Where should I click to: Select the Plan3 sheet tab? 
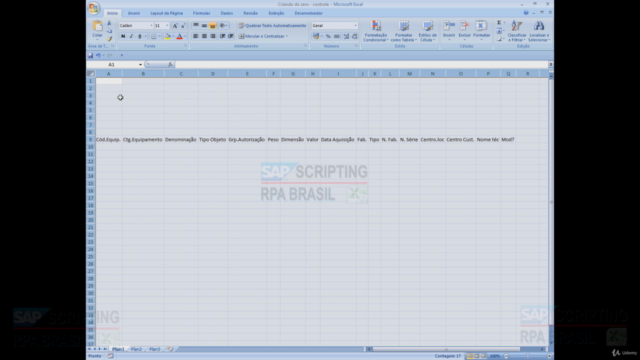tap(154, 349)
